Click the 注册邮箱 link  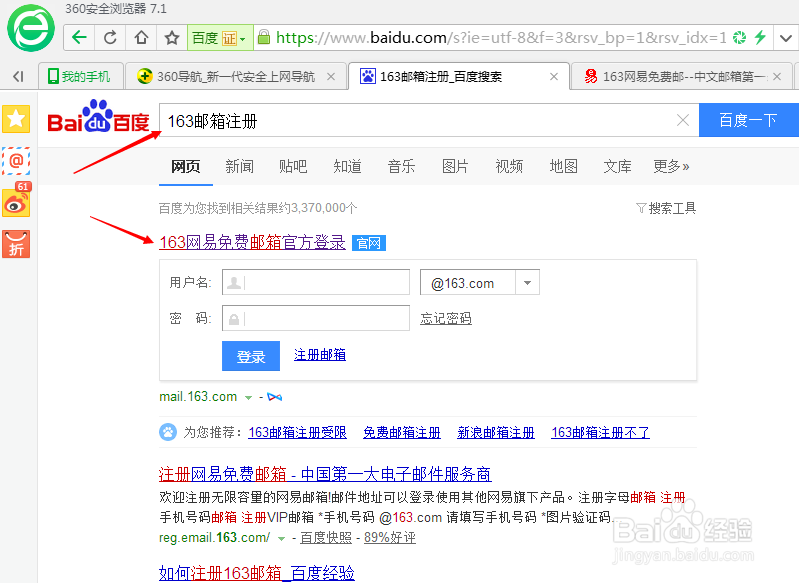pos(320,355)
